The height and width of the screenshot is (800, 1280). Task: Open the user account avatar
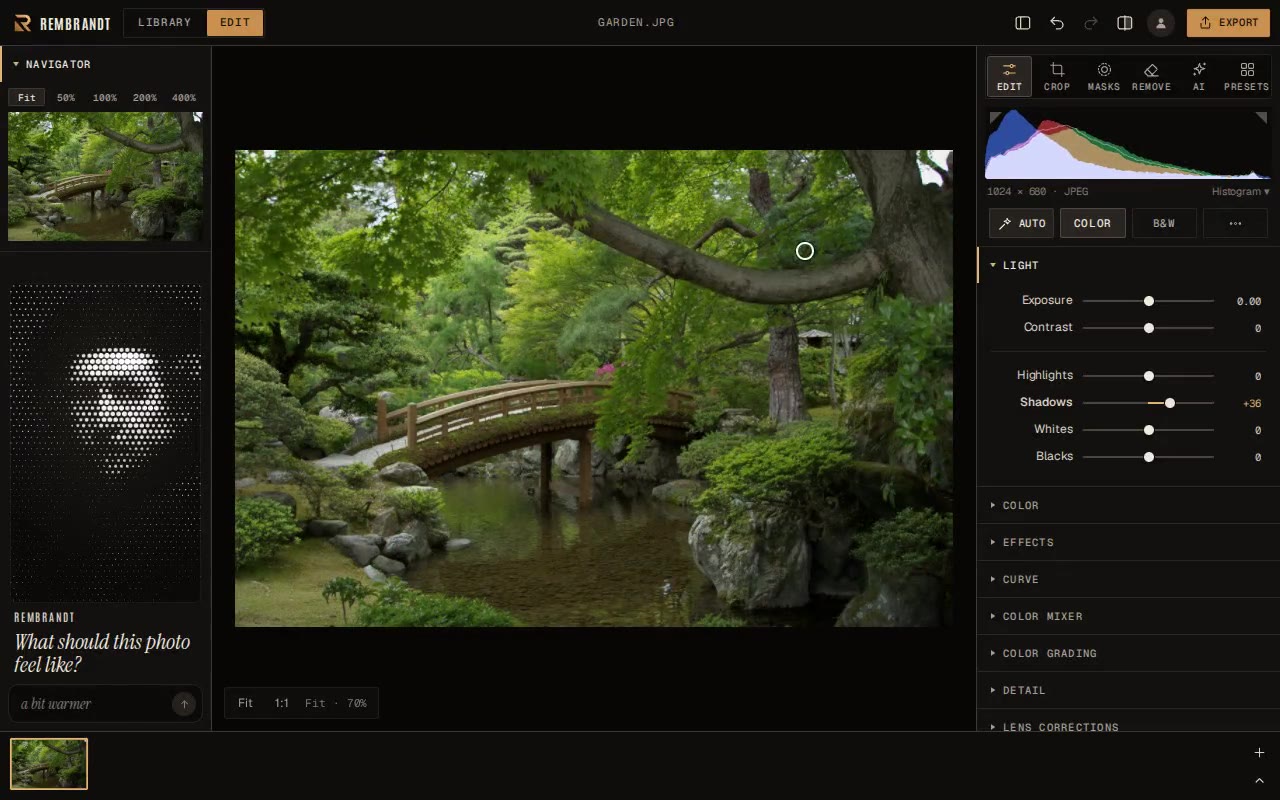click(1160, 23)
